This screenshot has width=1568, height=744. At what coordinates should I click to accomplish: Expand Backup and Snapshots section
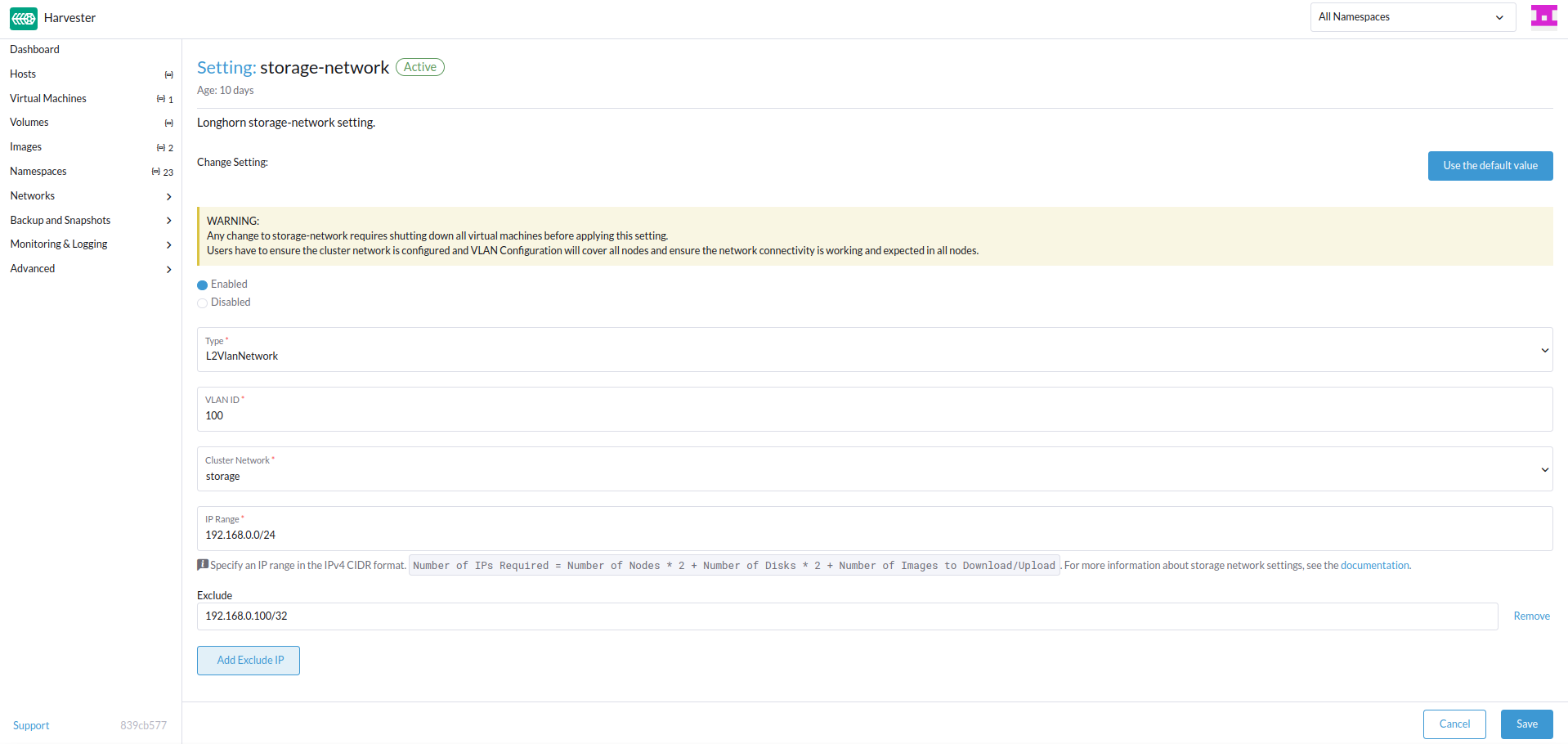[x=90, y=221]
